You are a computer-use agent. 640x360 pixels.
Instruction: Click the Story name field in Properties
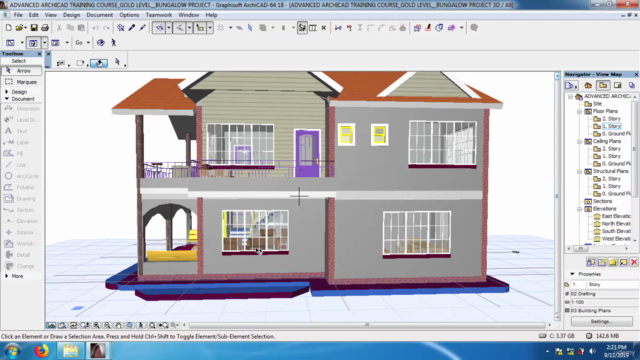612,284
